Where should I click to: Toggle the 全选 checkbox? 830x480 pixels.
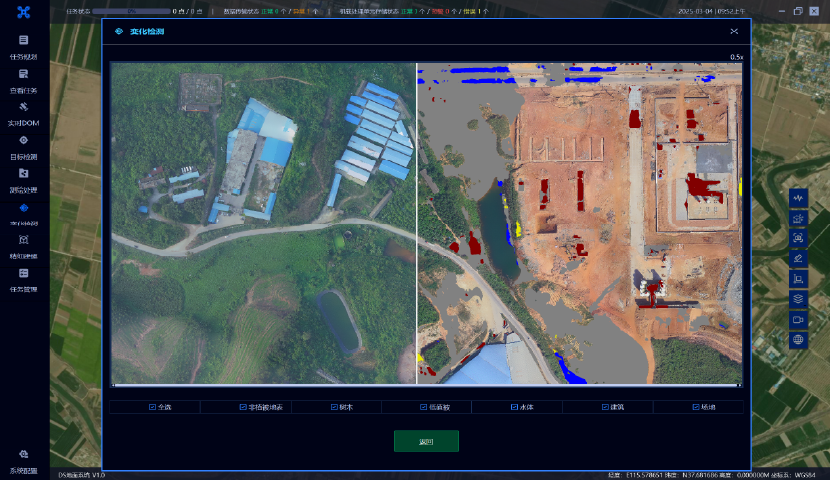coord(152,407)
